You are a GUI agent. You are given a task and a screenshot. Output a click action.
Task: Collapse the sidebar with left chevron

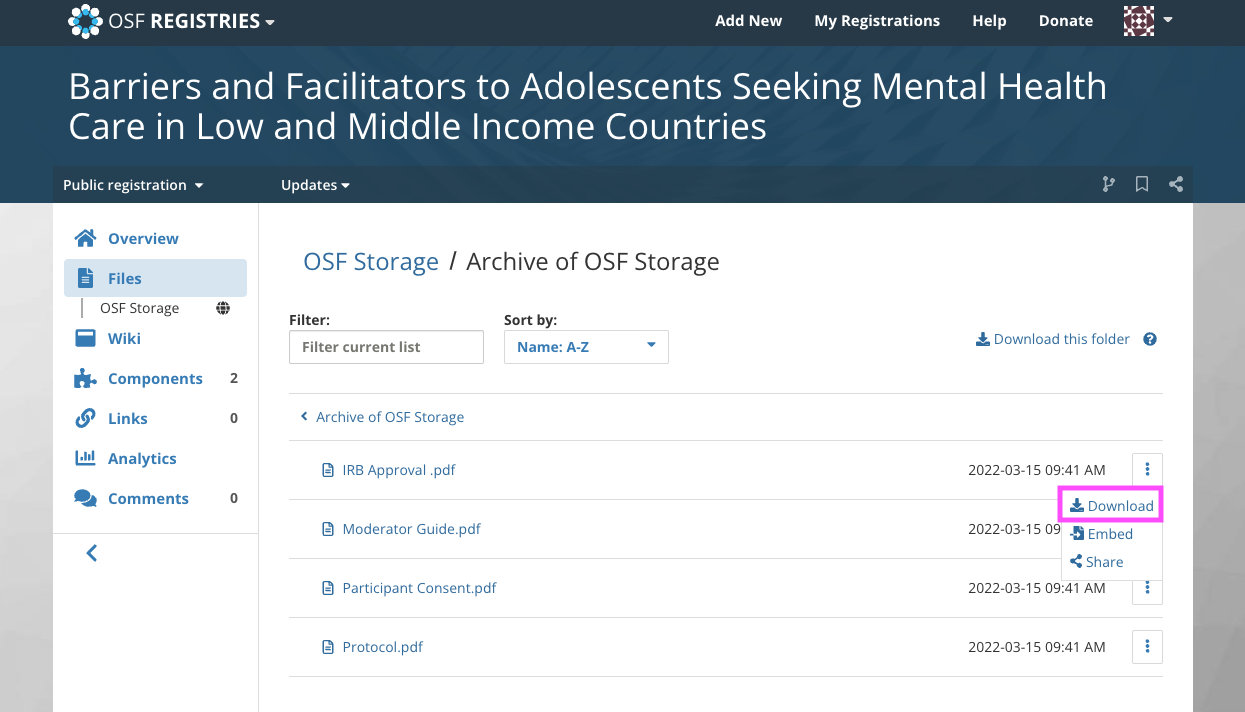(92, 552)
